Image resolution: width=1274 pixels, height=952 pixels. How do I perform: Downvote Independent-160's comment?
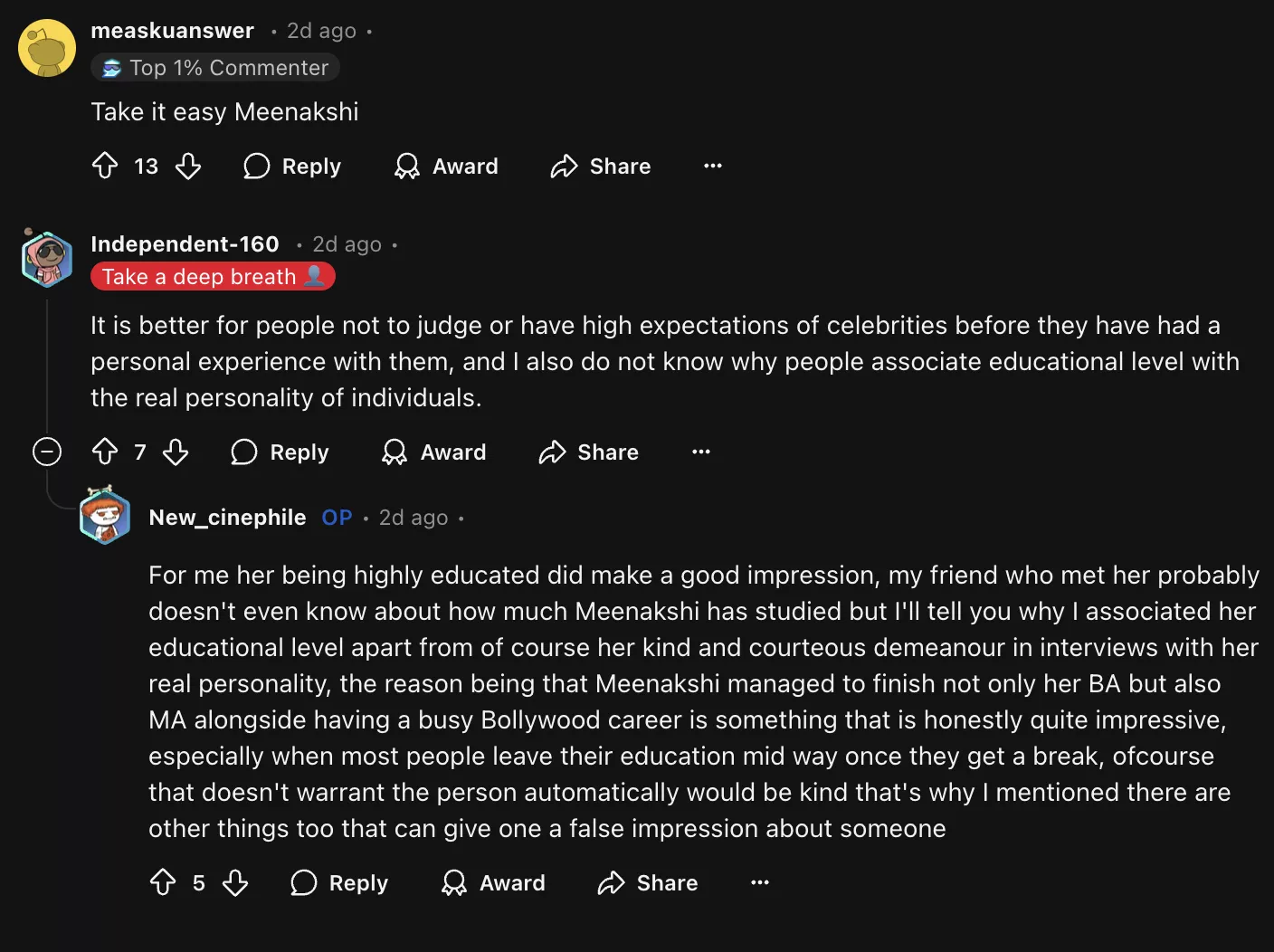point(176,452)
